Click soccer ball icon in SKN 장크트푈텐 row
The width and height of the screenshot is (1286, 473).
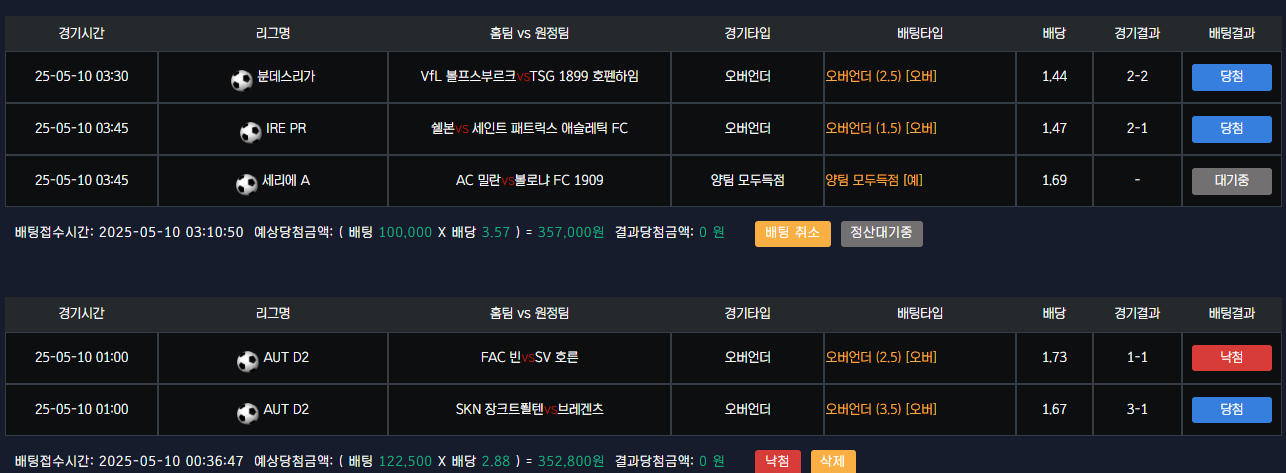(x=247, y=412)
